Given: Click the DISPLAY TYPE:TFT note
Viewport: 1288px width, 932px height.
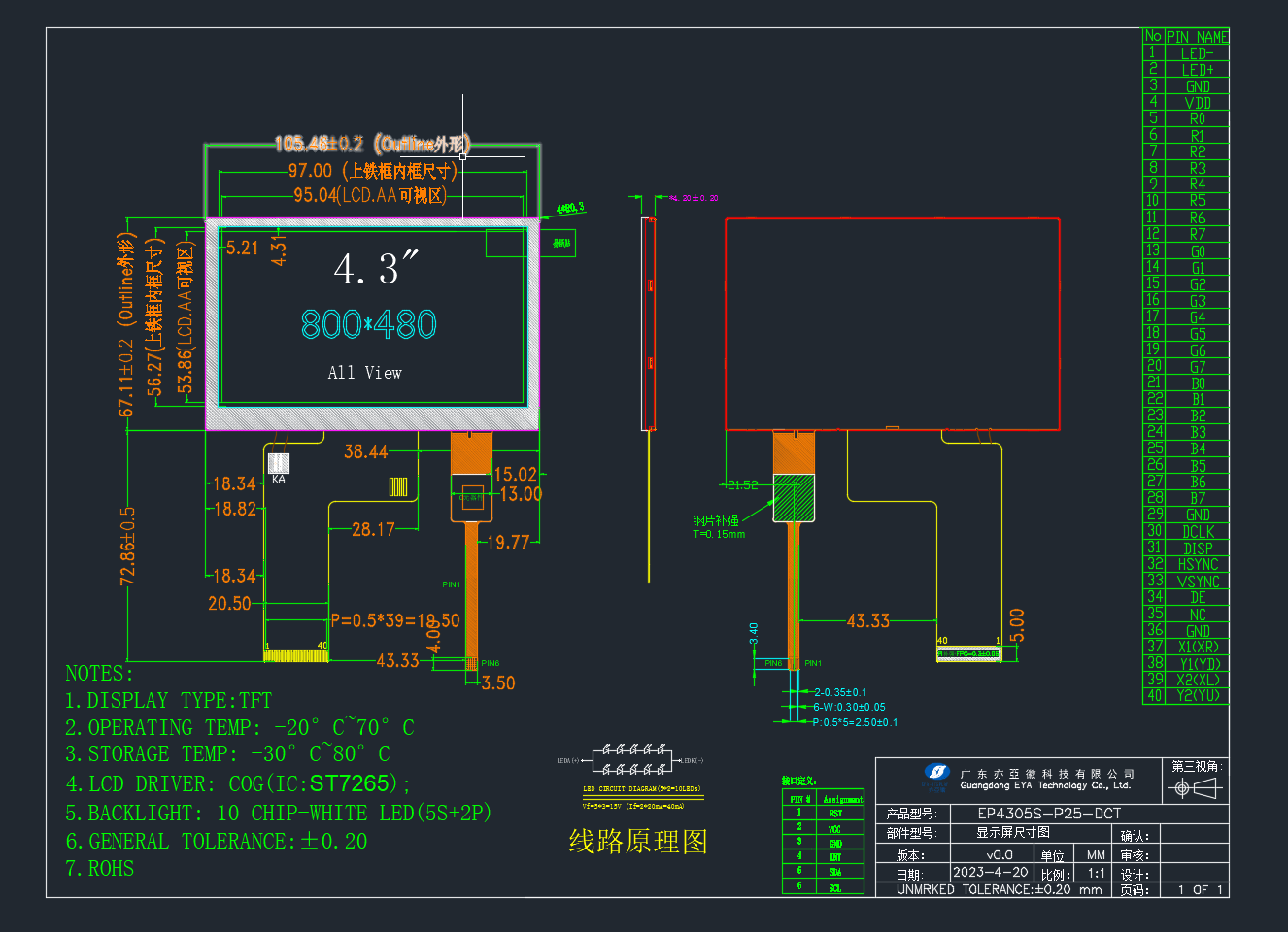Looking at the screenshot, I should click(x=168, y=701).
